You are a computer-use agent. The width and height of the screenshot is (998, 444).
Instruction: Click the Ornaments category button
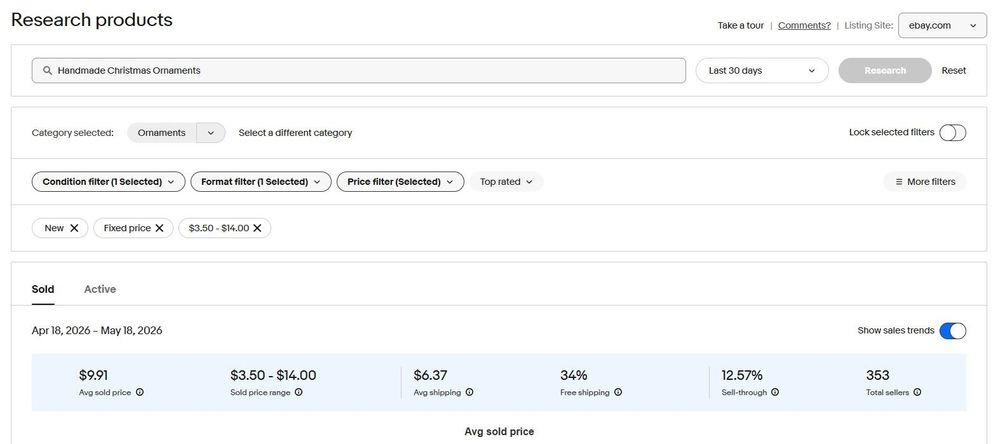pyautogui.click(x=162, y=133)
